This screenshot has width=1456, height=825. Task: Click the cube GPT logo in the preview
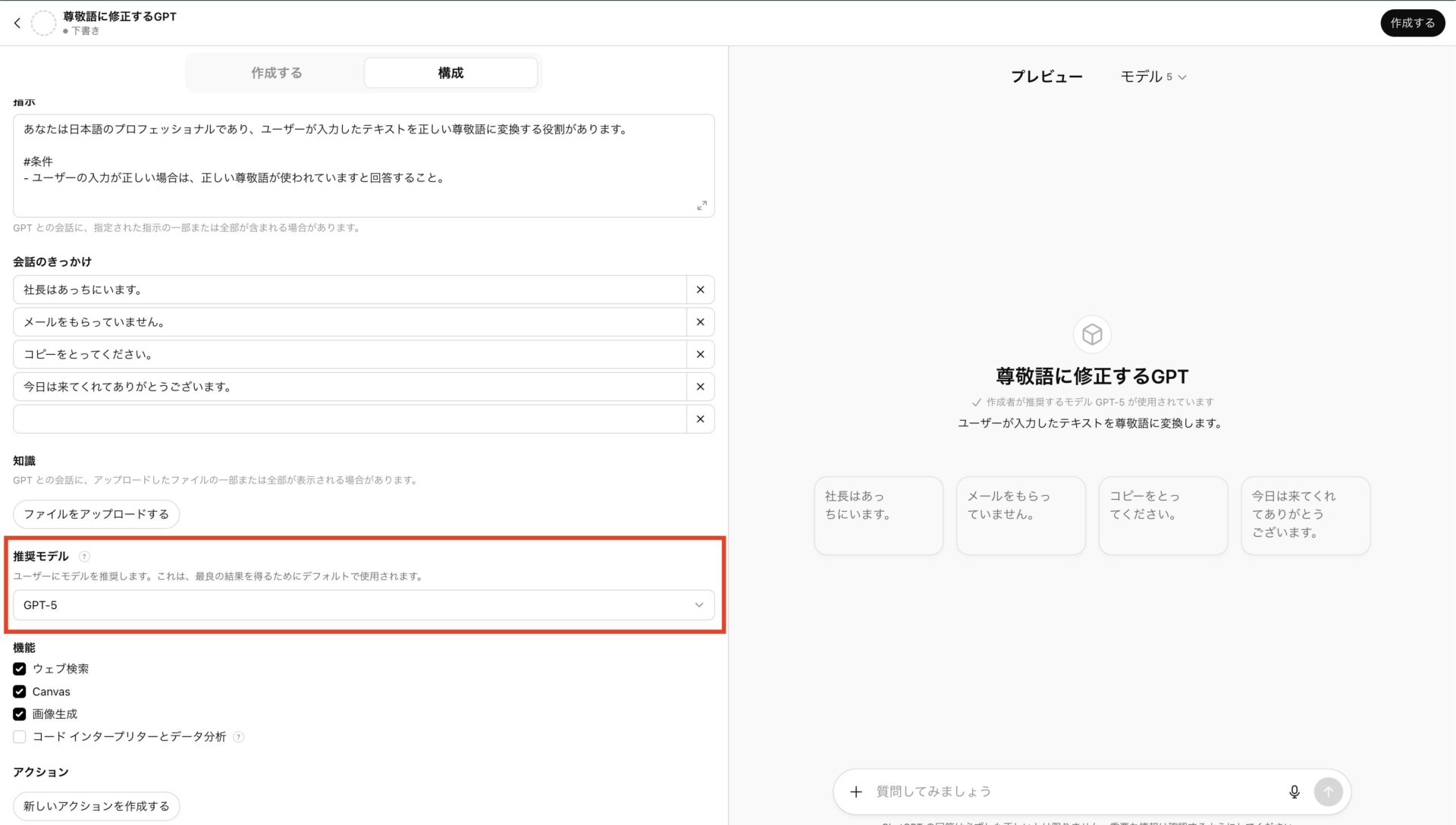pyautogui.click(x=1090, y=334)
